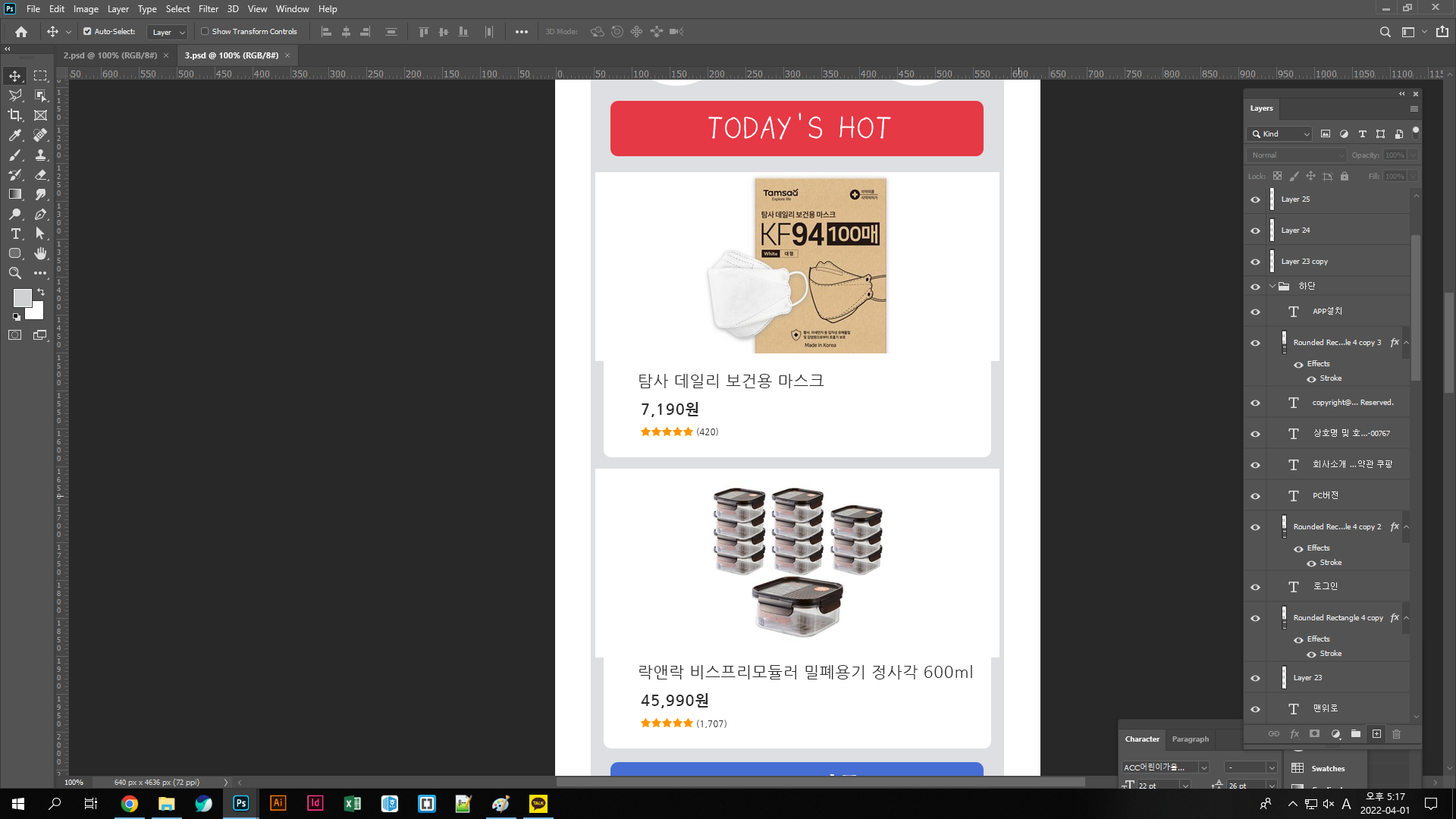1456x819 pixels.
Task: Hide Layer 25 visibility eye
Action: click(1255, 200)
